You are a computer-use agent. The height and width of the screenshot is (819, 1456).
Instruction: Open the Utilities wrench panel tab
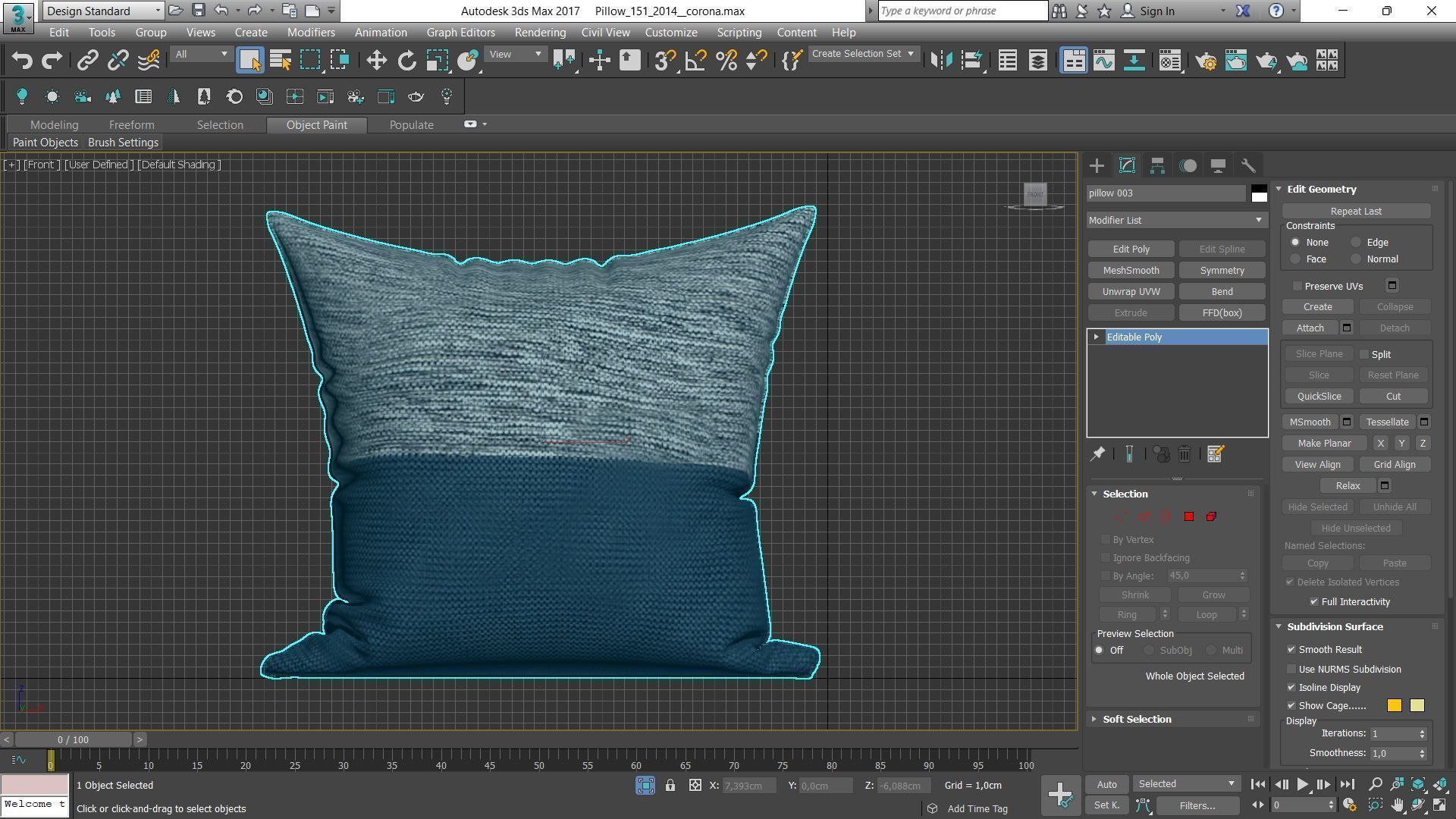tap(1248, 165)
